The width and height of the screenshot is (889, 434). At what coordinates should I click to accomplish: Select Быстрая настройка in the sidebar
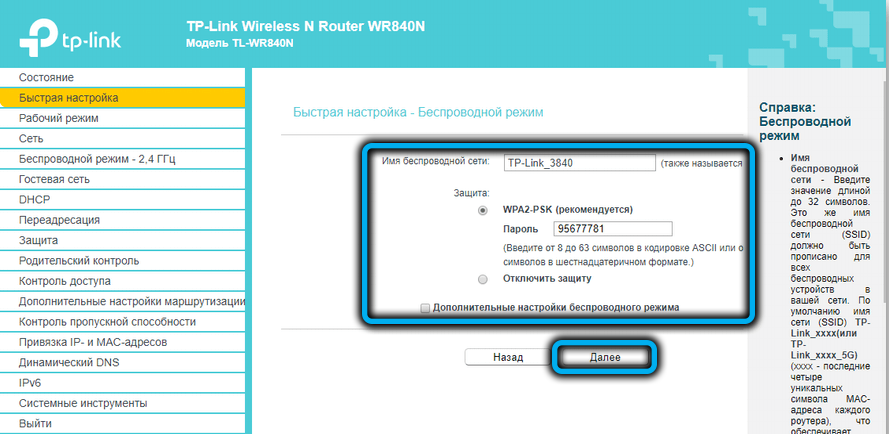click(x=68, y=98)
